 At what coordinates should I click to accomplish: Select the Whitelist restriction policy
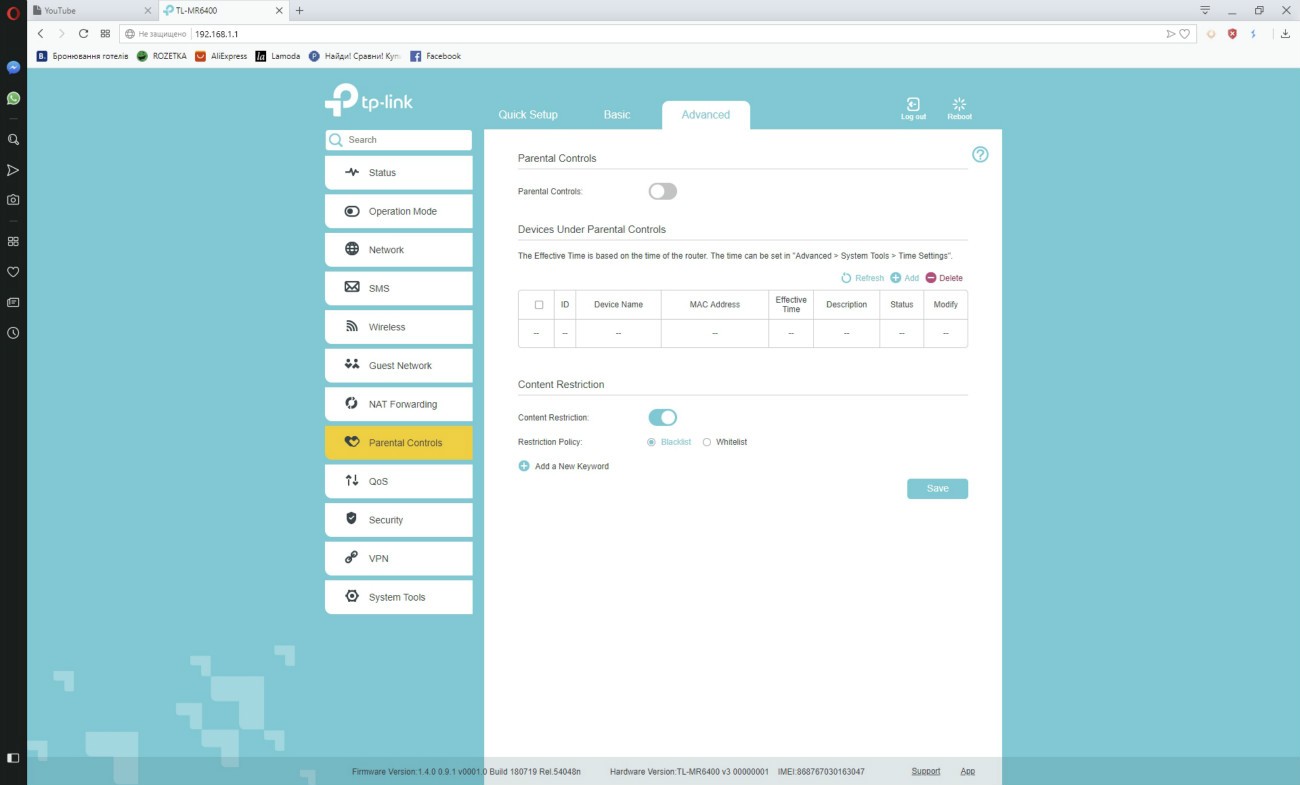707,442
